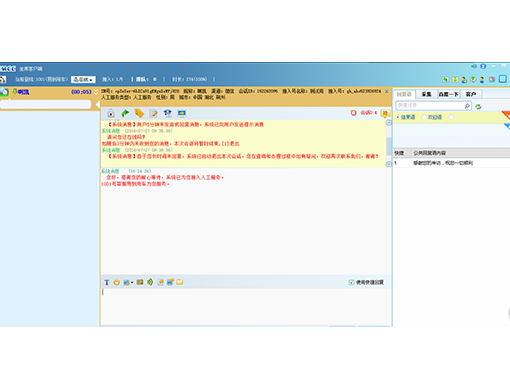The image size is (510, 390).
Task: Click the green speaker voice icon
Action: (150, 282)
